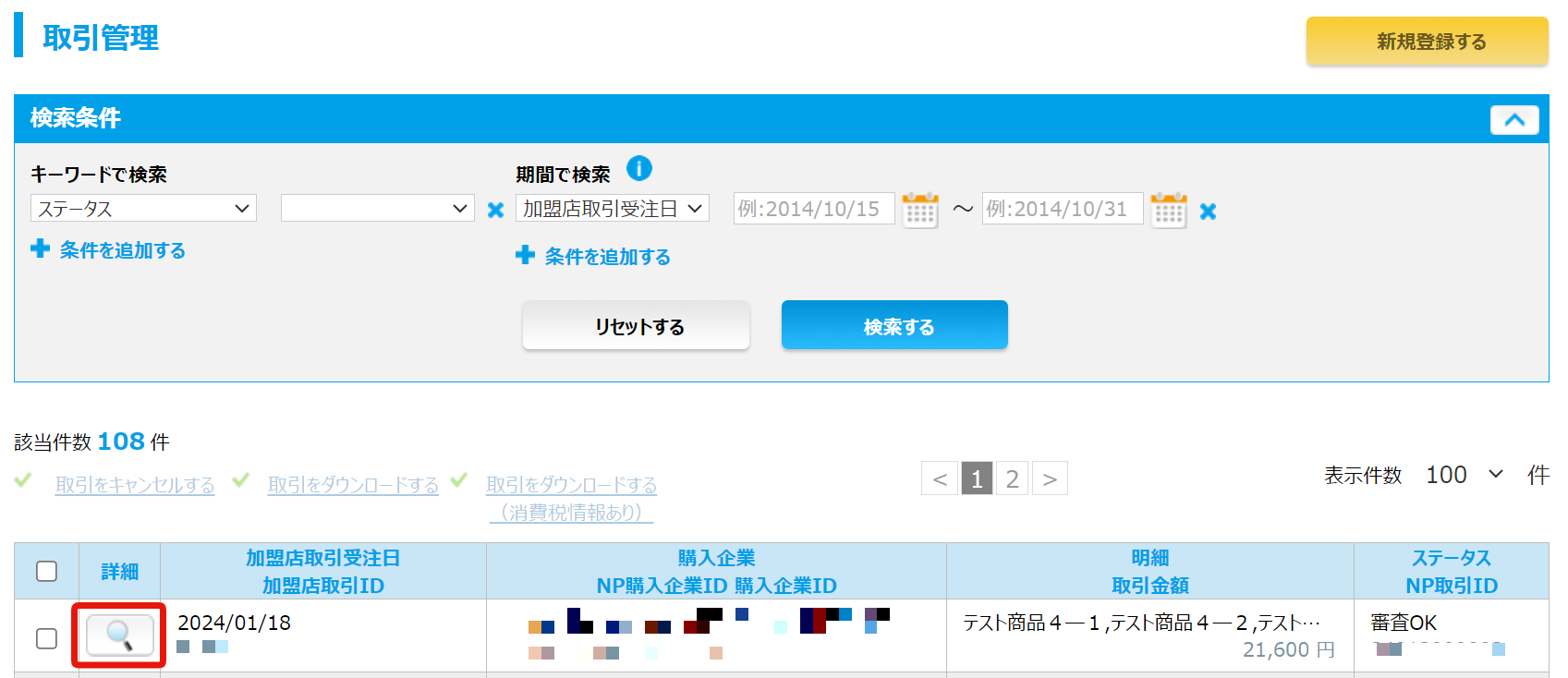
Task: Add period condition via 条件を追加する
Action: point(608,257)
